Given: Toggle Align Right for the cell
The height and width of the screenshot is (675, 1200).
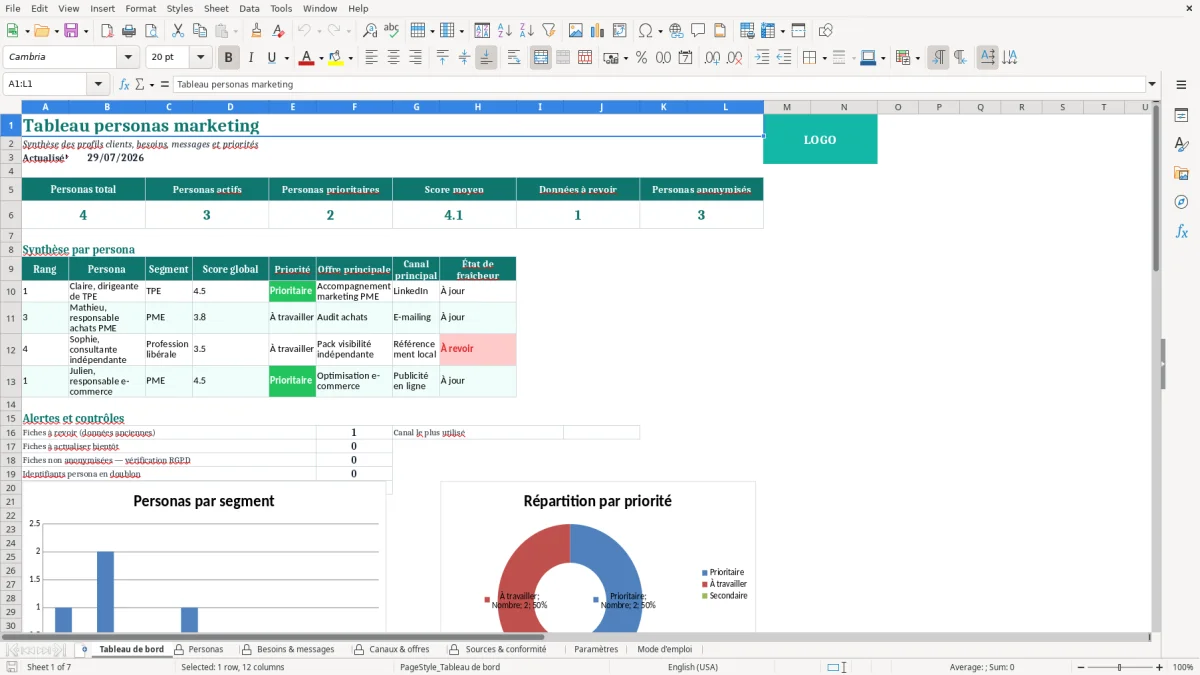Looking at the screenshot, I should tap(416, 57).
